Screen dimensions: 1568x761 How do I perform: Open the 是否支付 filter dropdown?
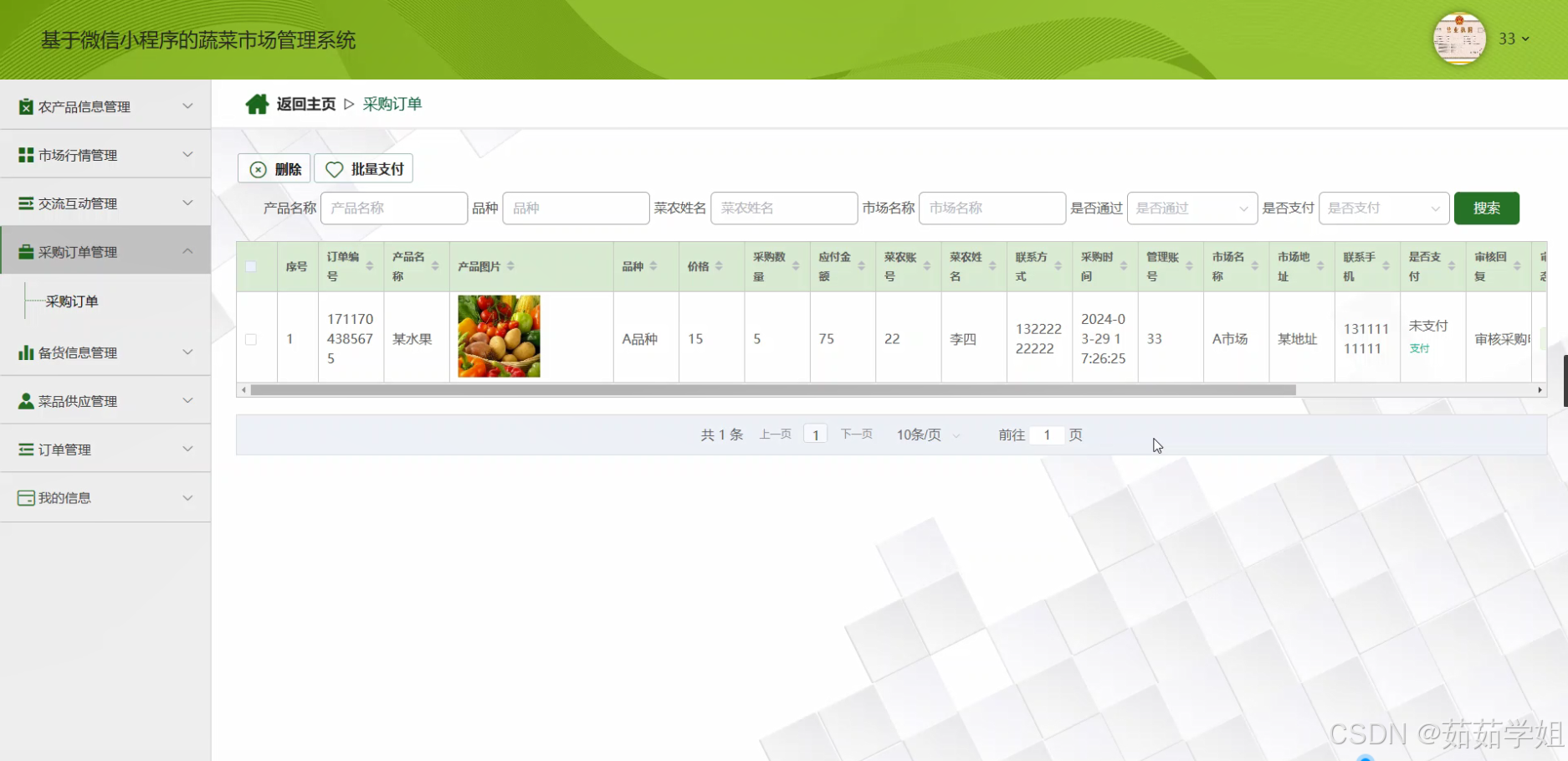click(x=1383, y=208)
